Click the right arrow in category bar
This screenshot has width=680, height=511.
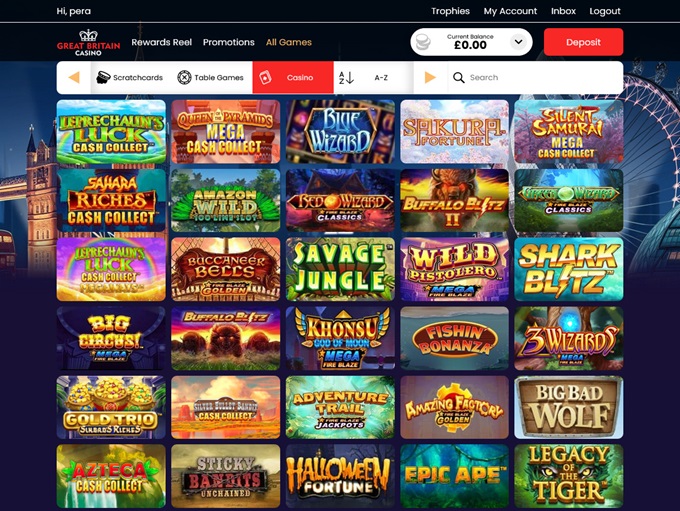(430, 78)
